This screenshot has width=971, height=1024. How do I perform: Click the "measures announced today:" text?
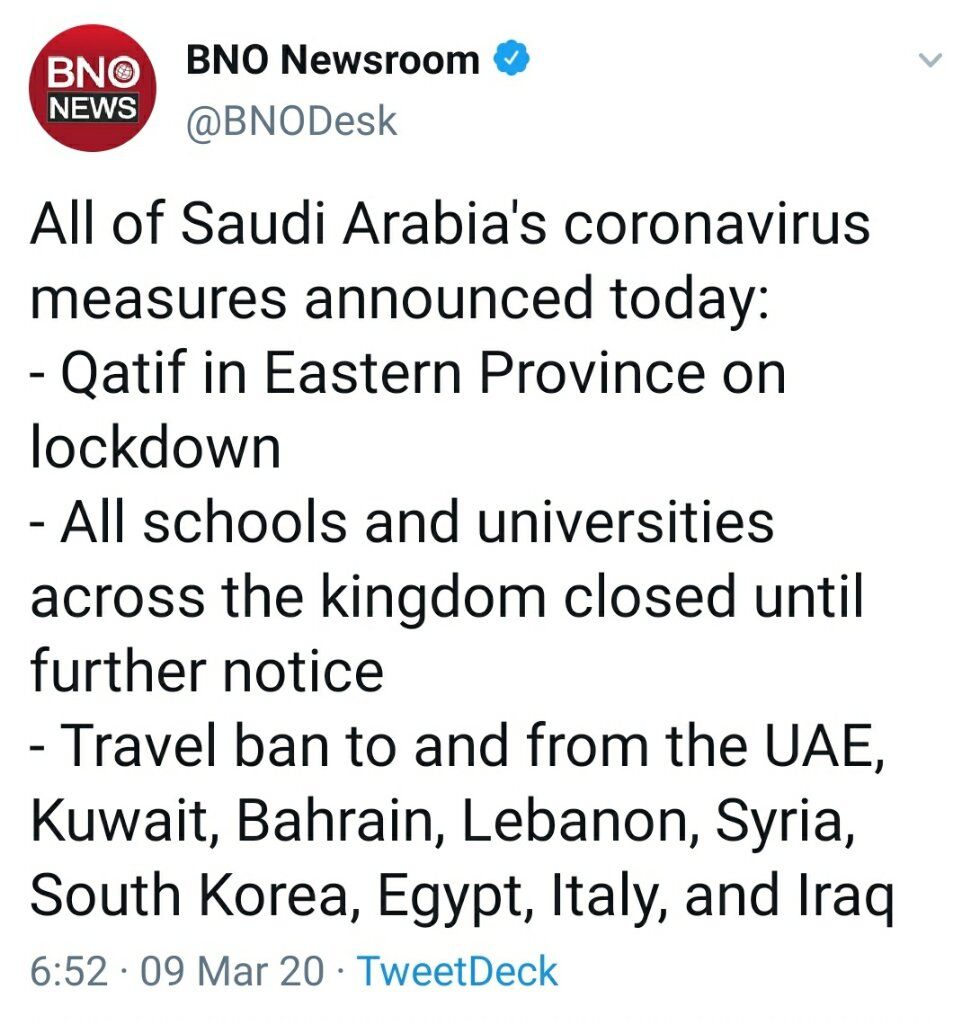(400, 299)
